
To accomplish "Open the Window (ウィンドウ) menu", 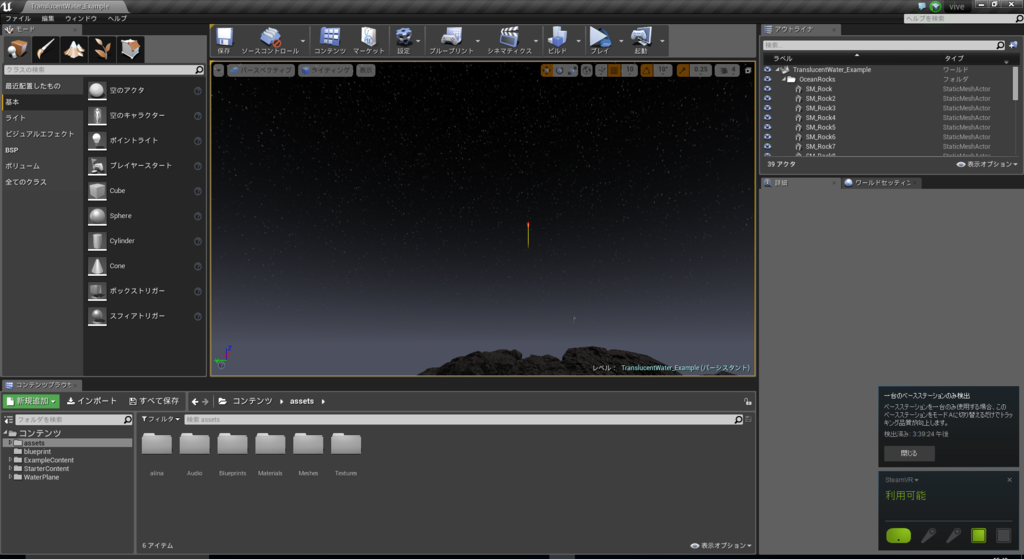I will click(80, 19).
